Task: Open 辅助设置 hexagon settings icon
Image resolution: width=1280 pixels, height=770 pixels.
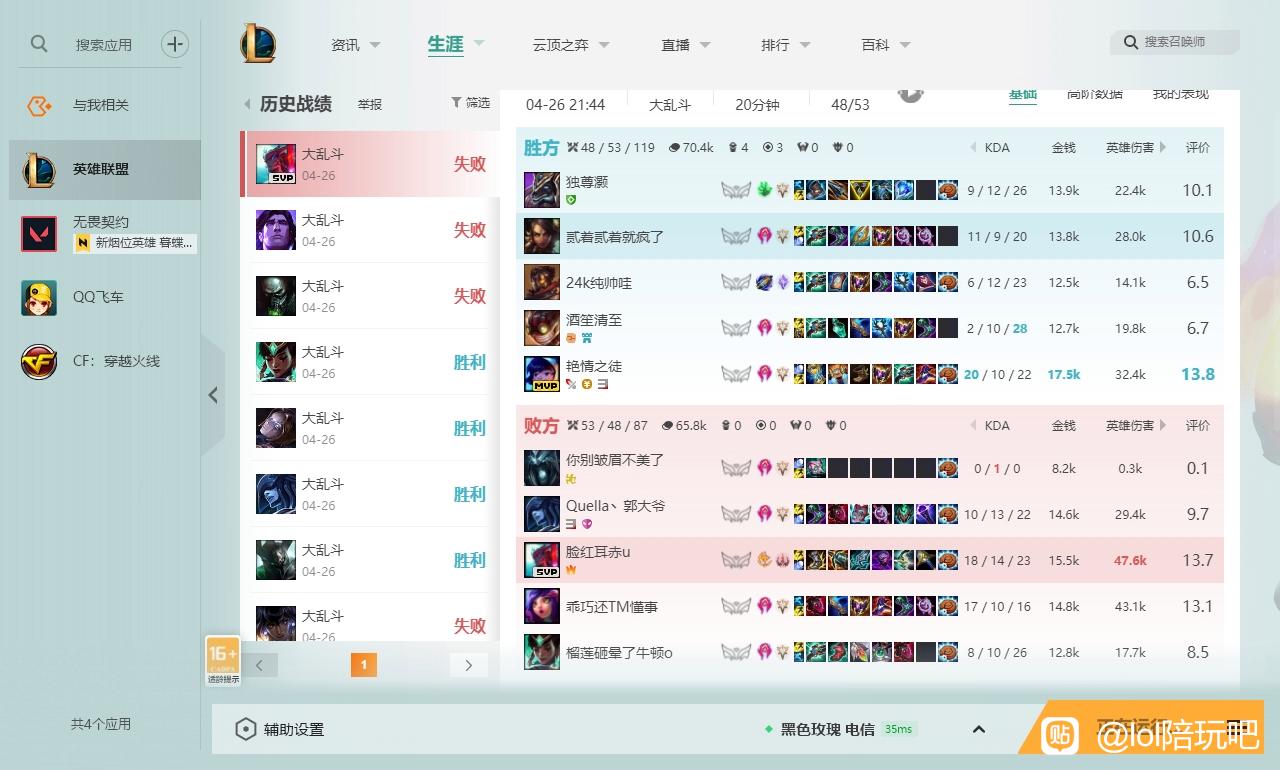Action: pyautogui.click(x=246, y=729)
